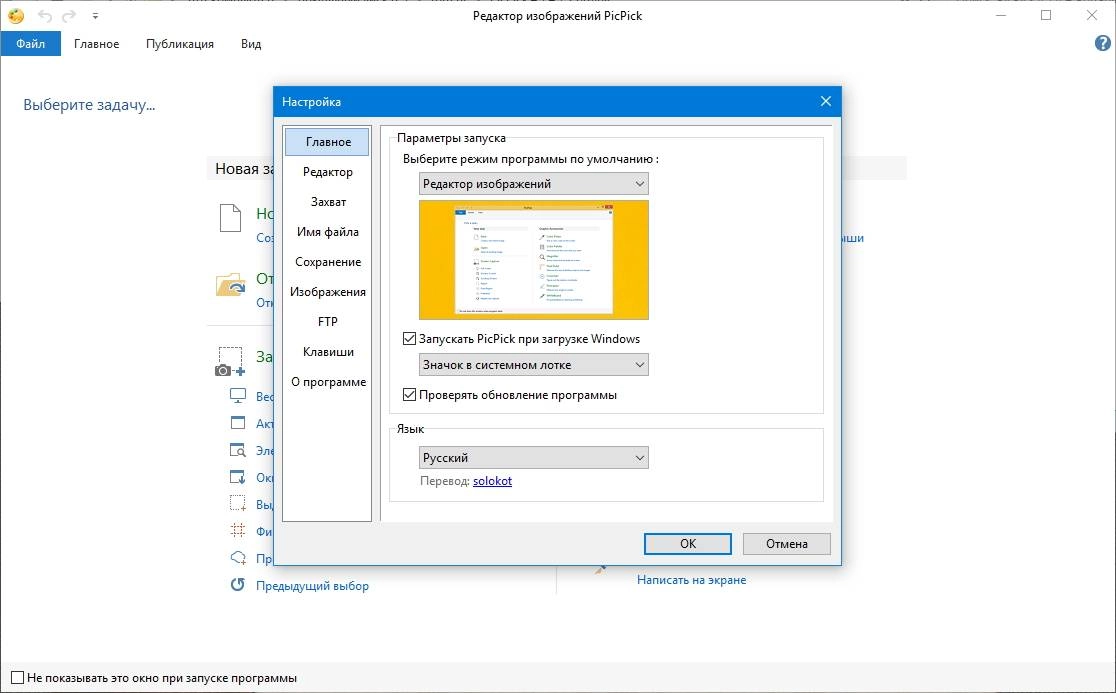Select Редактор in settings sidebar

coord(327,171)
